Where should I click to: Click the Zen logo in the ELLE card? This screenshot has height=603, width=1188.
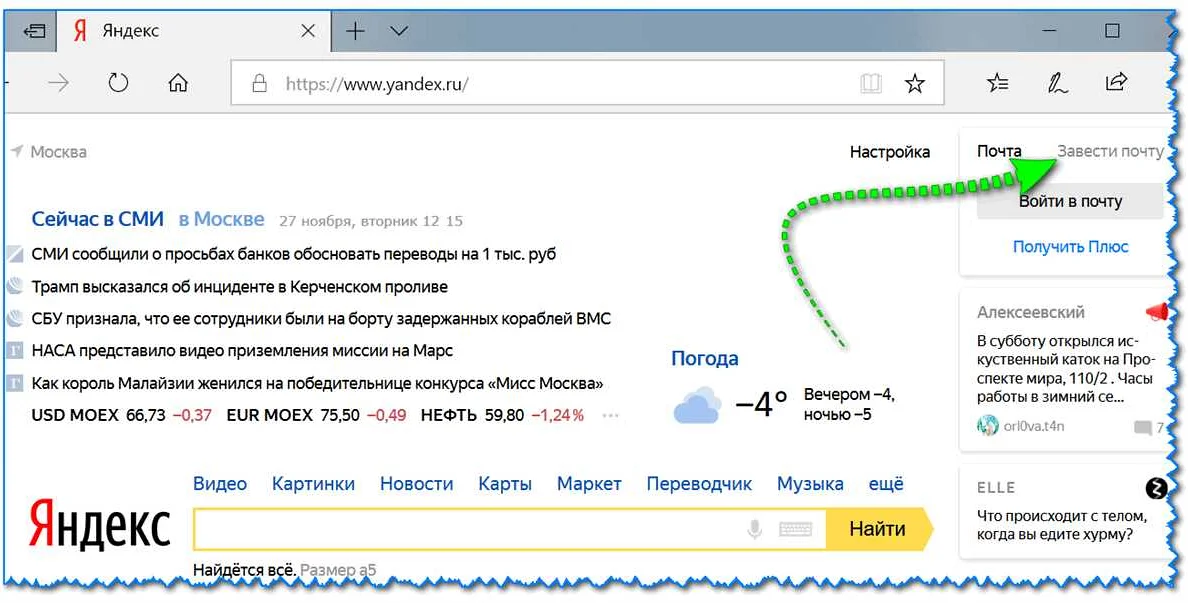[x=1156, y=489]
